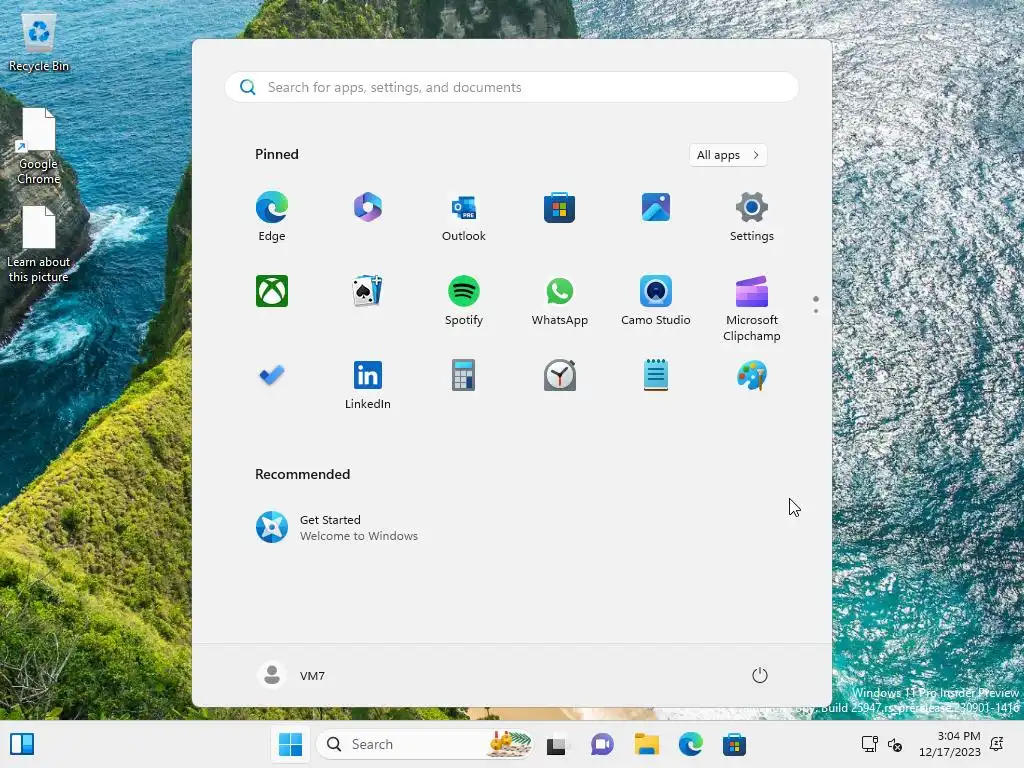Screen dimensions: 1024x768
Task: Open the clock showing 3:04 PM
Action: (x=950, y=744)
